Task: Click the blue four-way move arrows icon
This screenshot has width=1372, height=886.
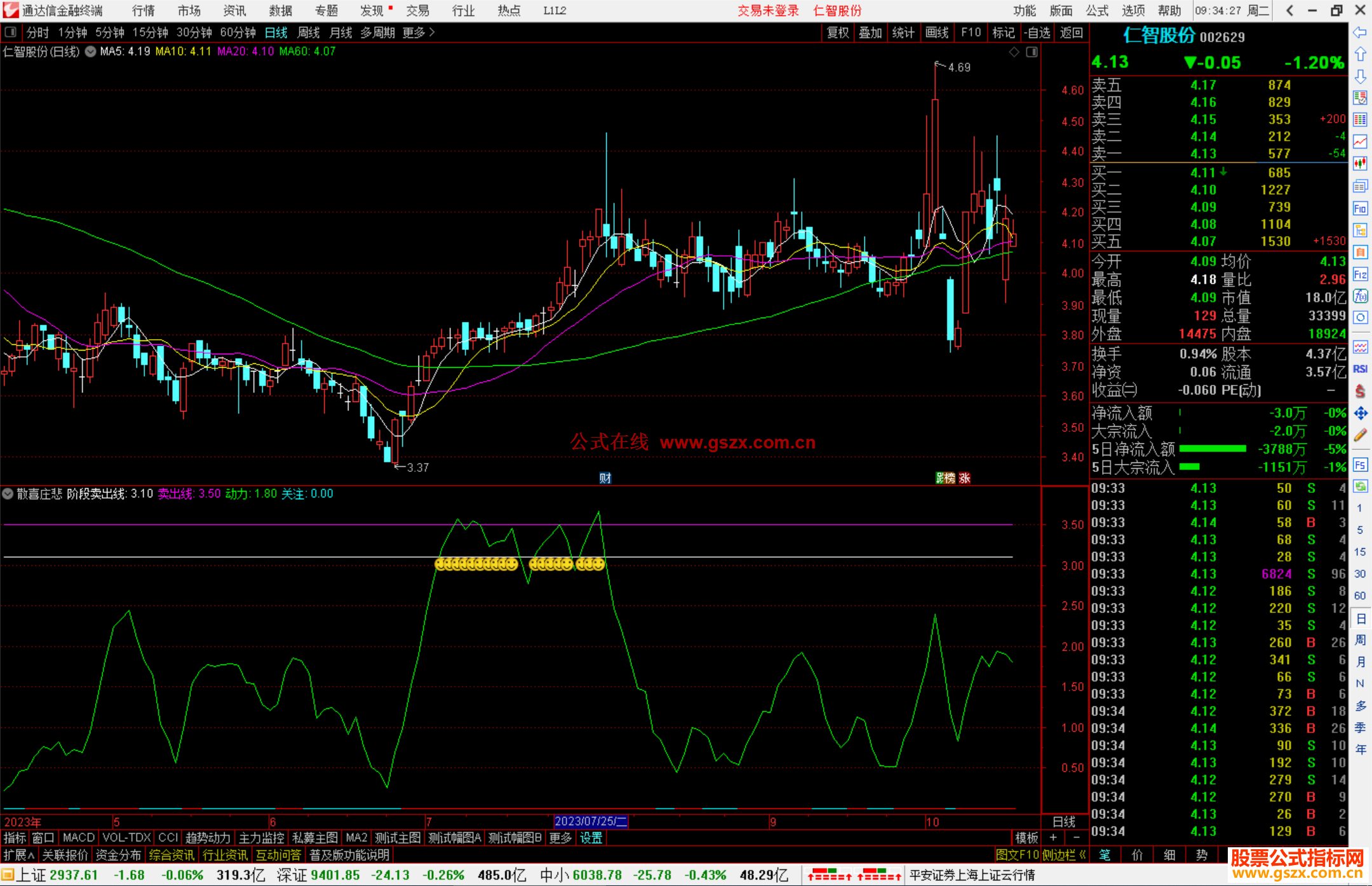Action: pyautogui.click(x=1360, y=413)
